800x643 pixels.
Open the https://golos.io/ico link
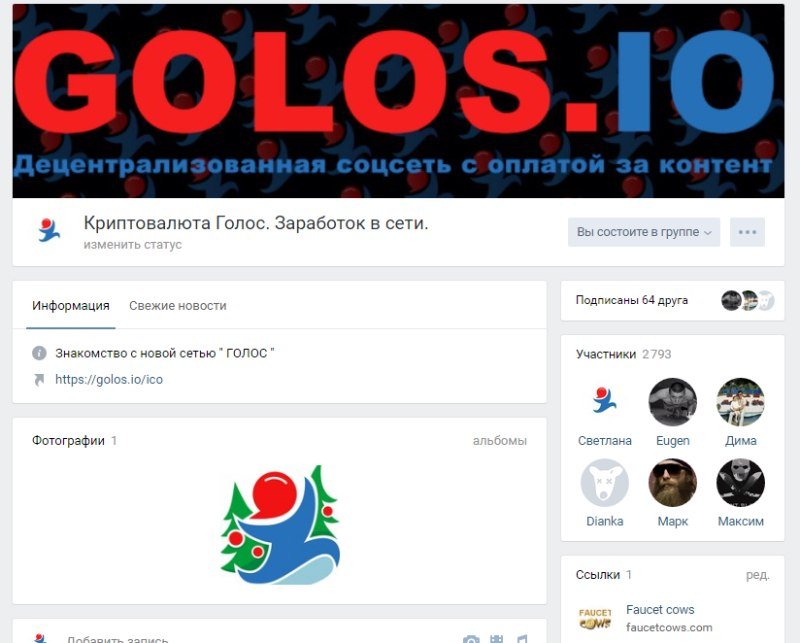(x=109, y=380)
